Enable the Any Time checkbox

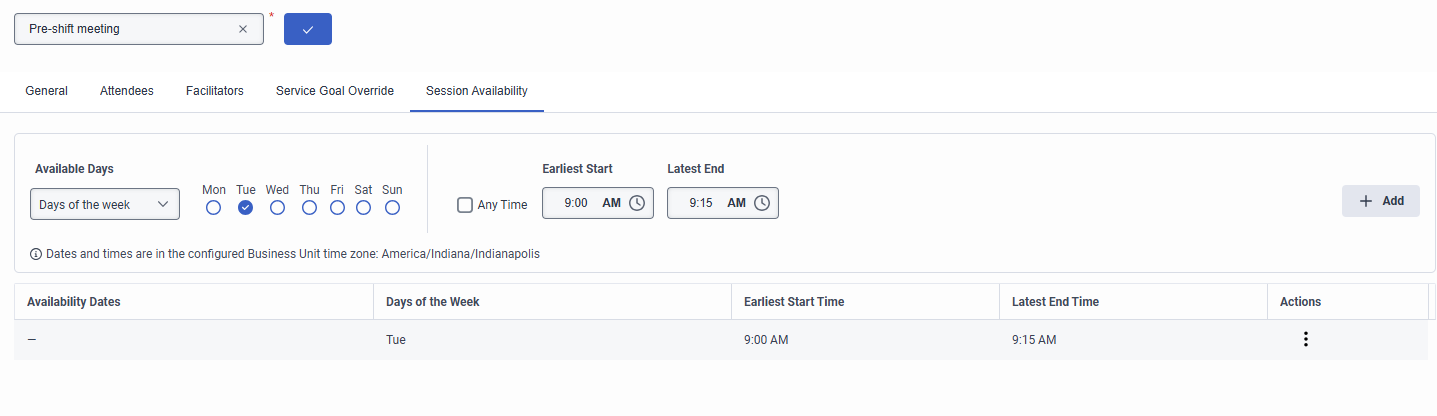pos(465,205)
